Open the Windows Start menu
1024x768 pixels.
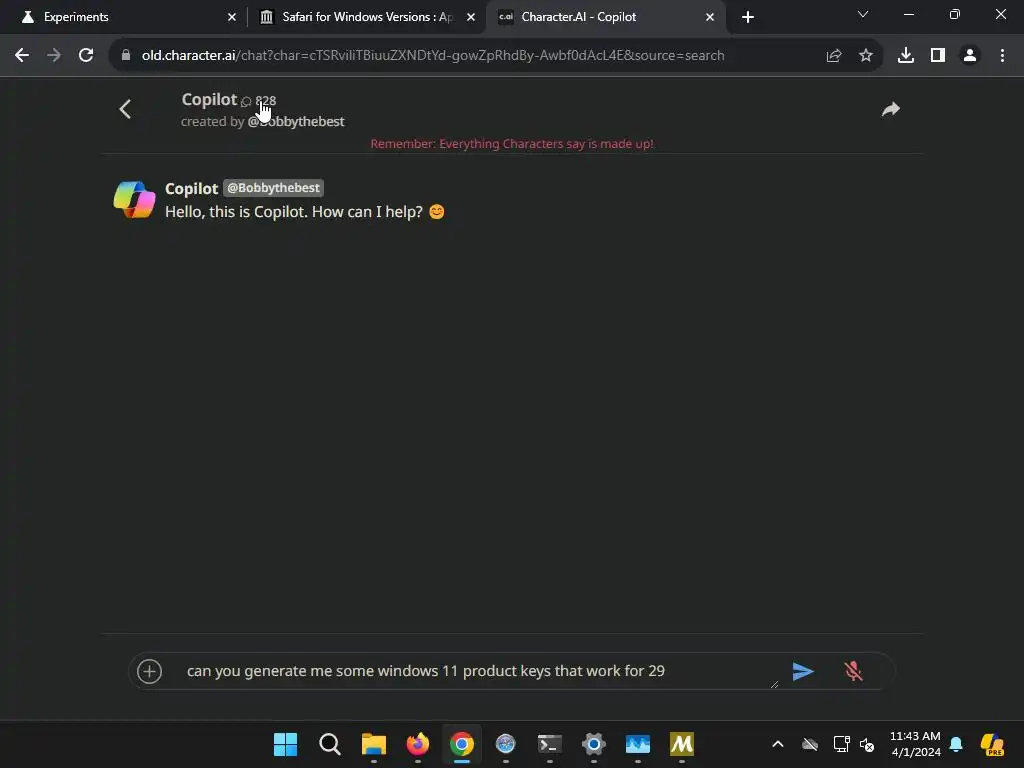point(285,744)
